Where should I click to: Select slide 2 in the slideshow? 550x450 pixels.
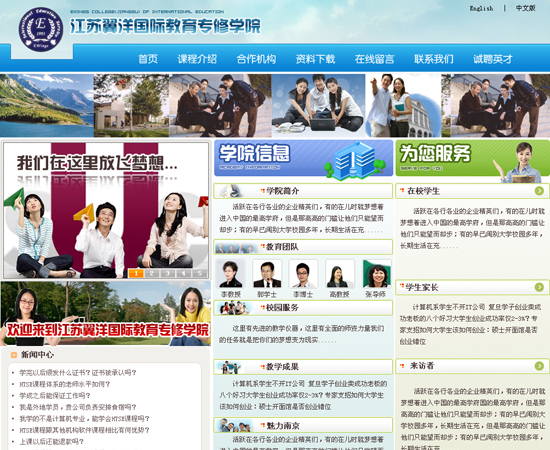pos(152,273)
